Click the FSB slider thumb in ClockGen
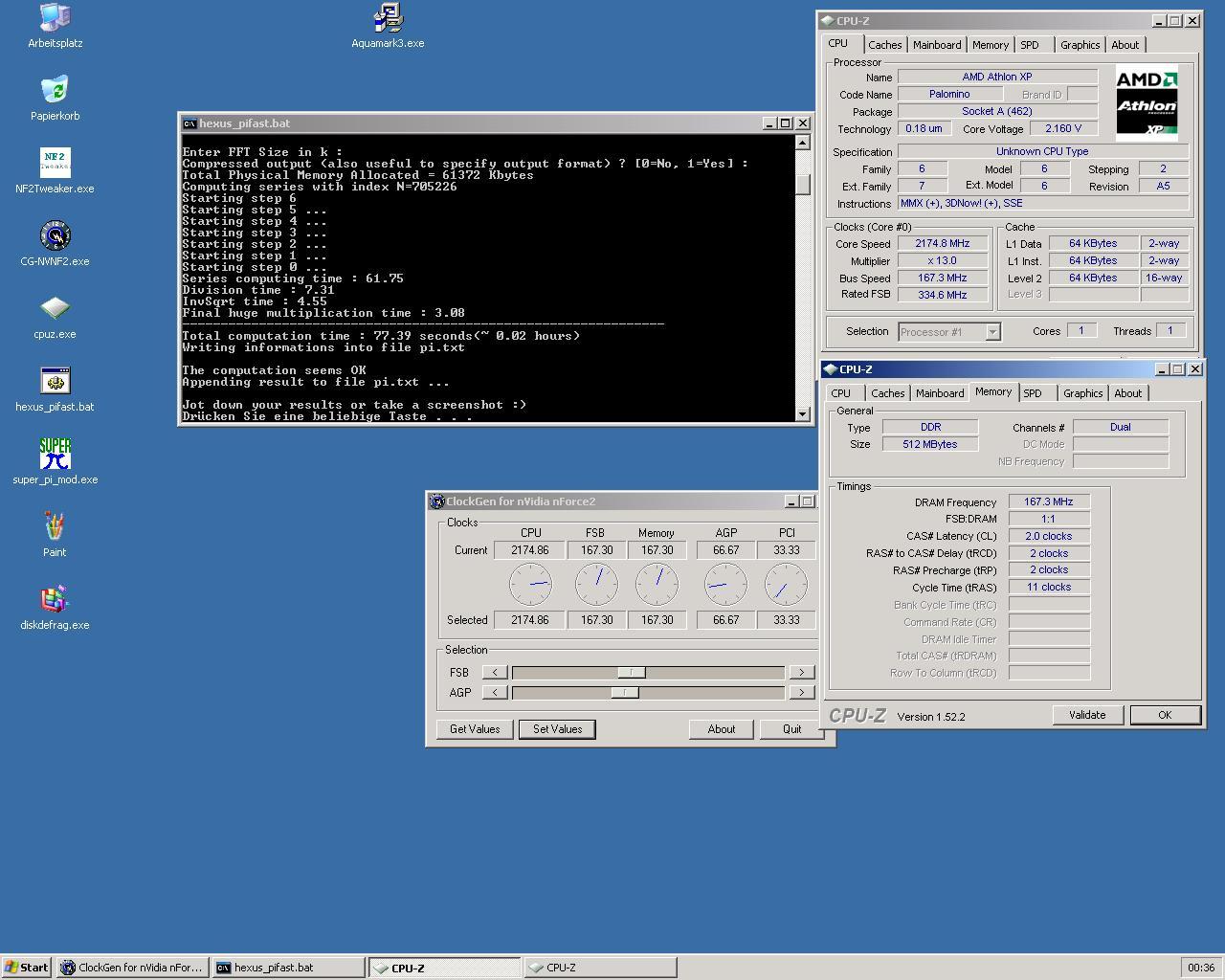 pyautogui.click(x=632, y=673)
